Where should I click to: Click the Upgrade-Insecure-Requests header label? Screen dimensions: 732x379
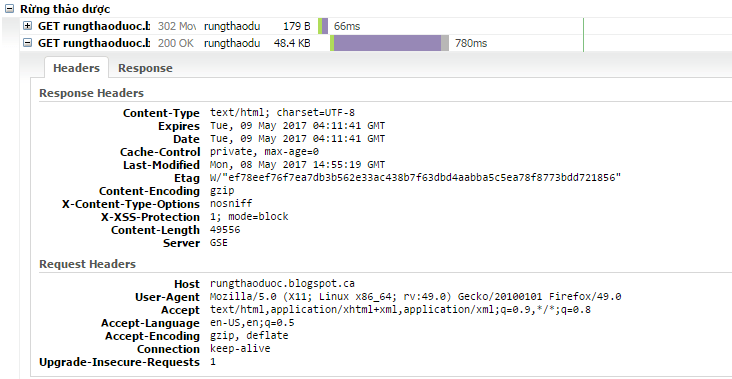120,362
